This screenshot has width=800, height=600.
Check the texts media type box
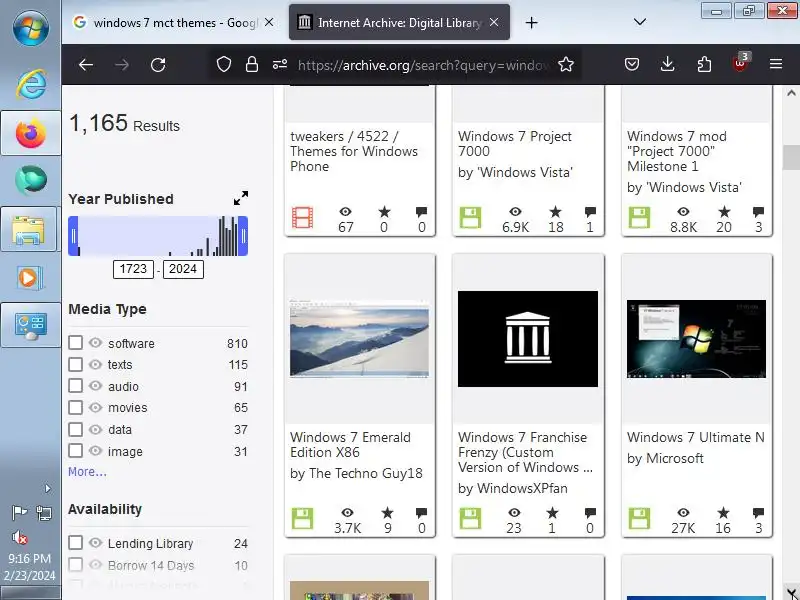tap(76, 364)
